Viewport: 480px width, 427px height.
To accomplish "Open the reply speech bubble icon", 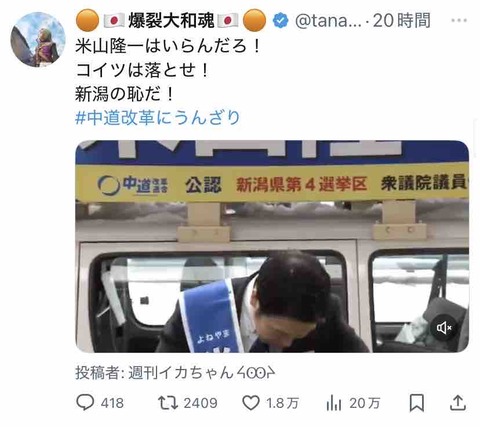I will click(85, 403).
